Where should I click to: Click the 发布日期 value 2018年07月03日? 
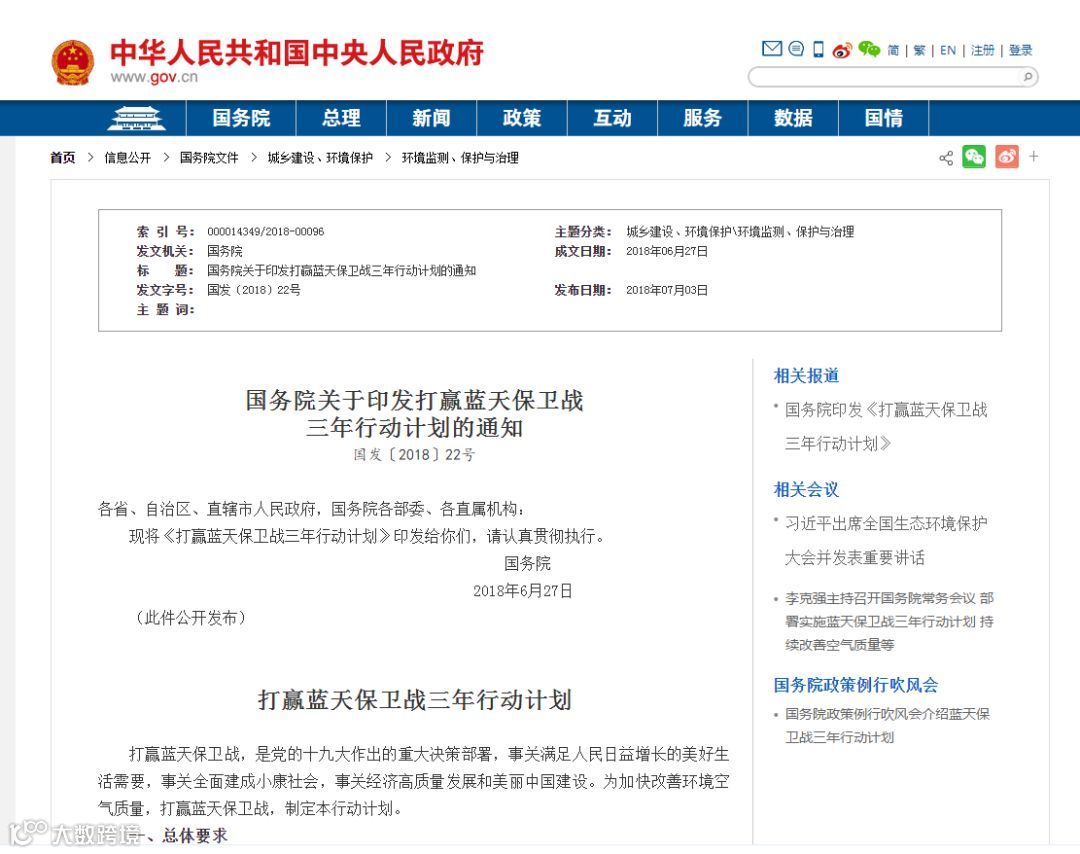(x=667, y=290)
